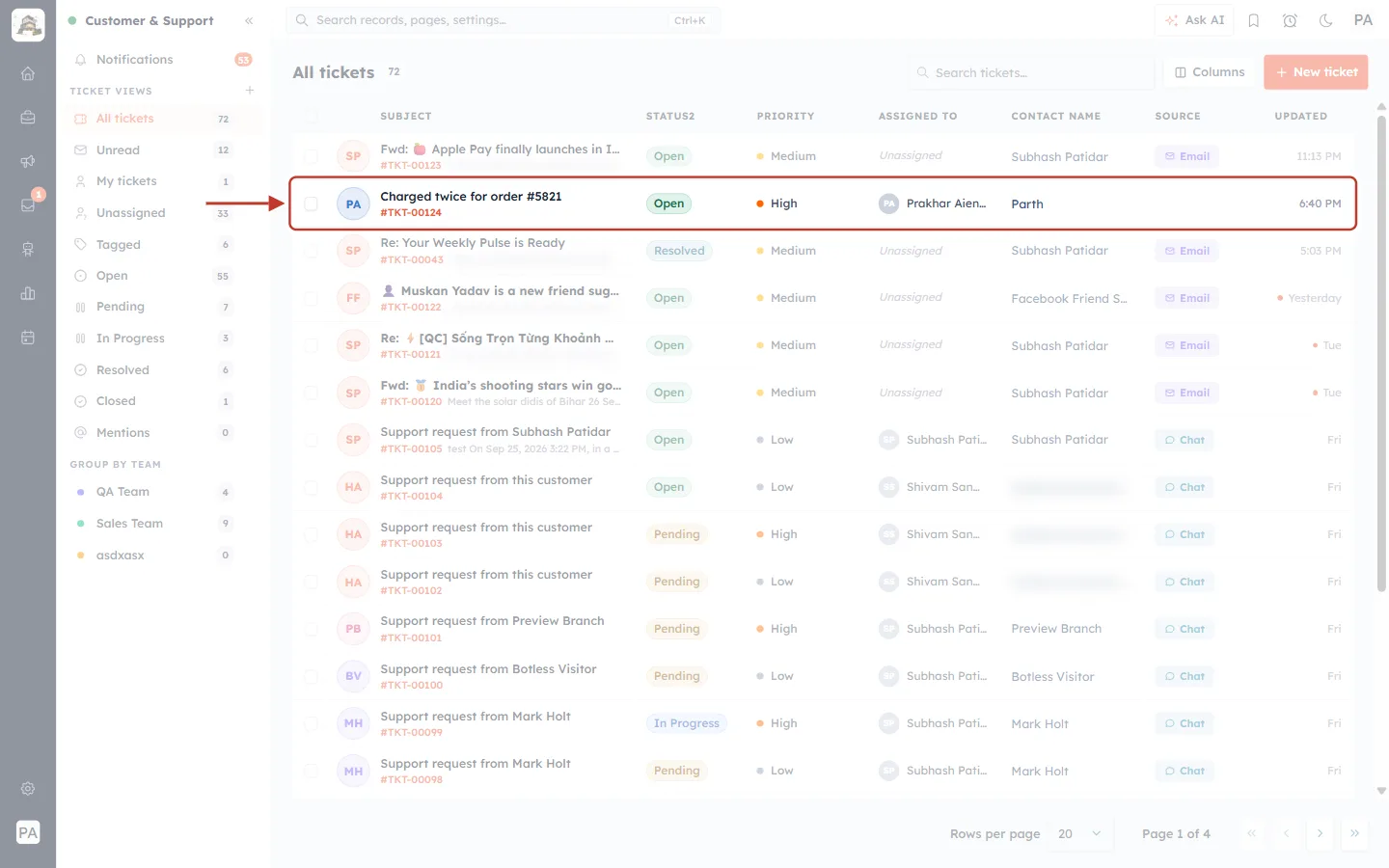This screenshot has height=868, width=1389.
Task: Click the global Search records field
Action: (x=503, y=20)
